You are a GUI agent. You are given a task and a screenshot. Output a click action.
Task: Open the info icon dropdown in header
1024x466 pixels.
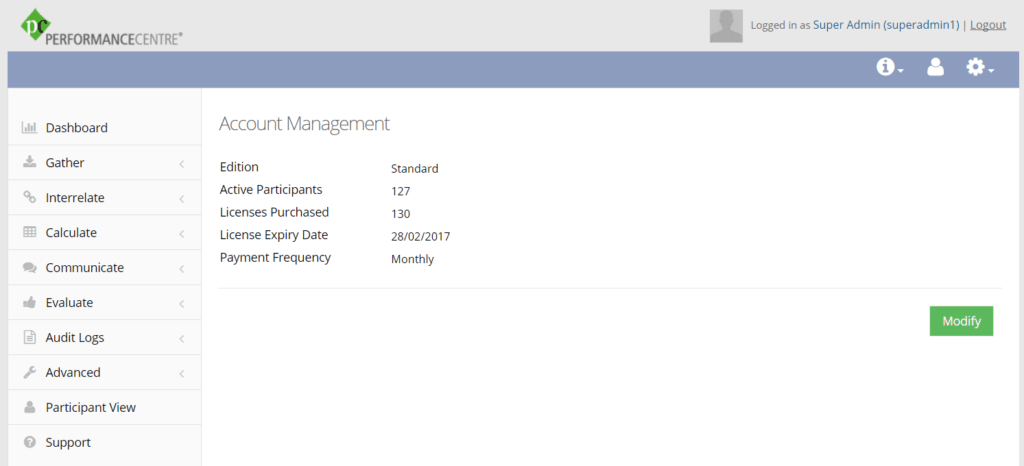coord(889,67)
